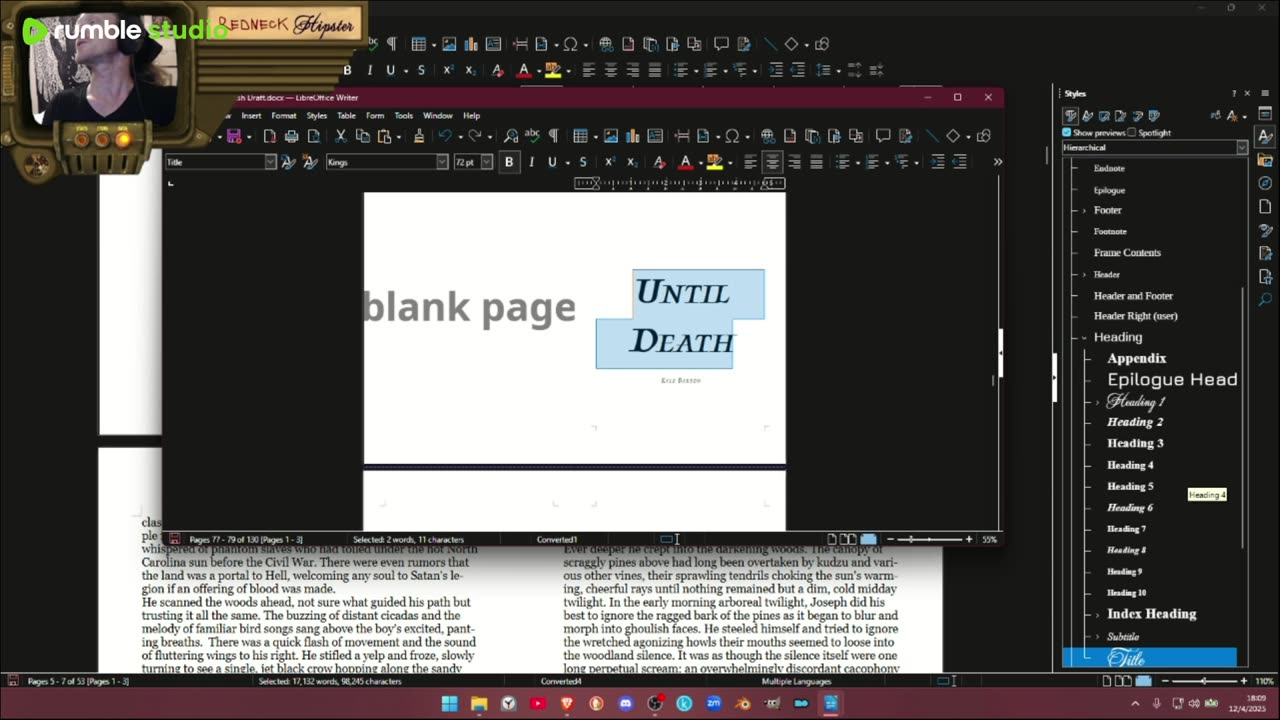
Task: Select Character Styles icon in Styles panel
Action: point(1088,116)
